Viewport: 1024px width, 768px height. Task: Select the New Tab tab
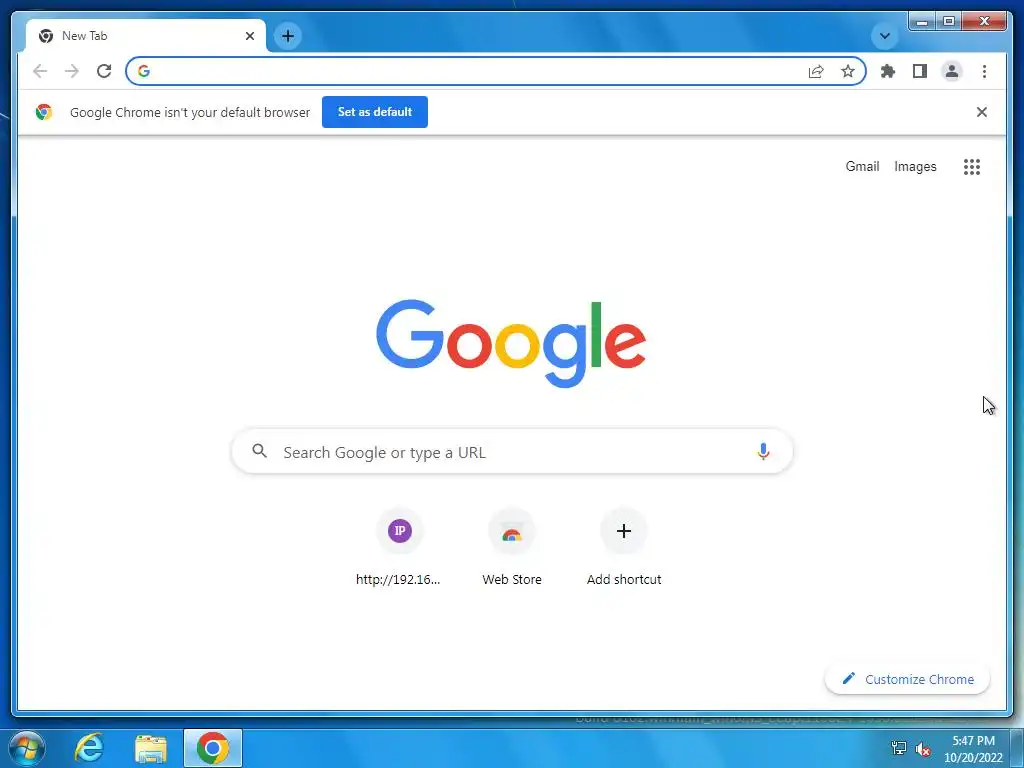(145, 36)
